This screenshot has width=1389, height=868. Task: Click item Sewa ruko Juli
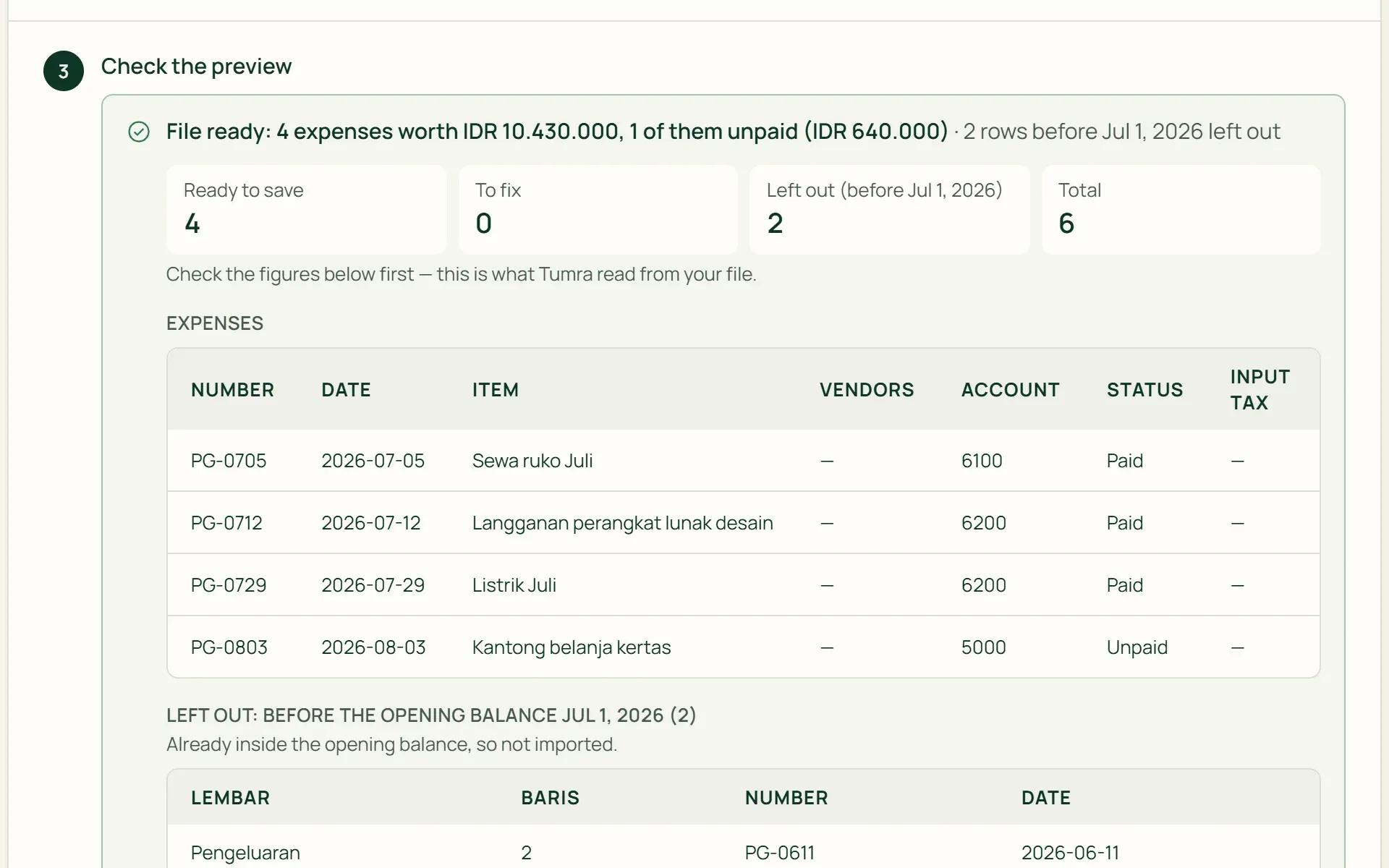[x=532, y=461]
